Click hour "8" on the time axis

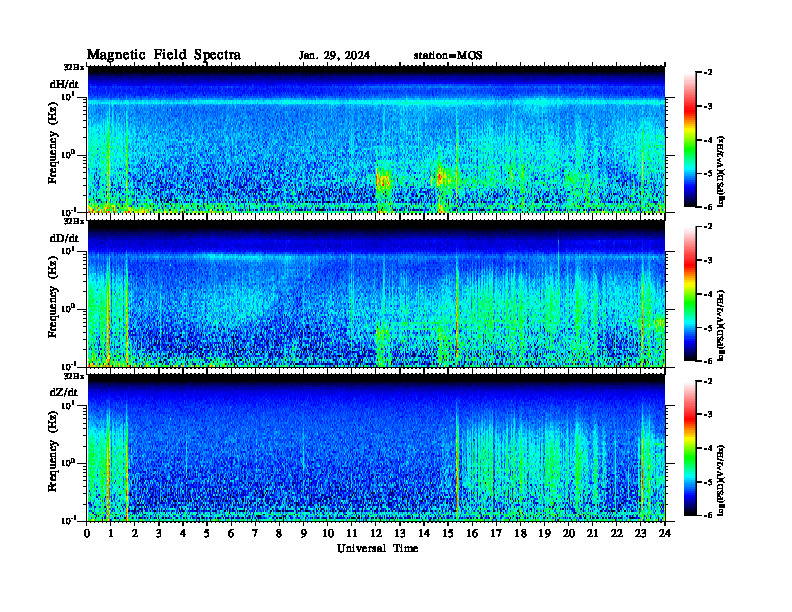coord(279,533)
